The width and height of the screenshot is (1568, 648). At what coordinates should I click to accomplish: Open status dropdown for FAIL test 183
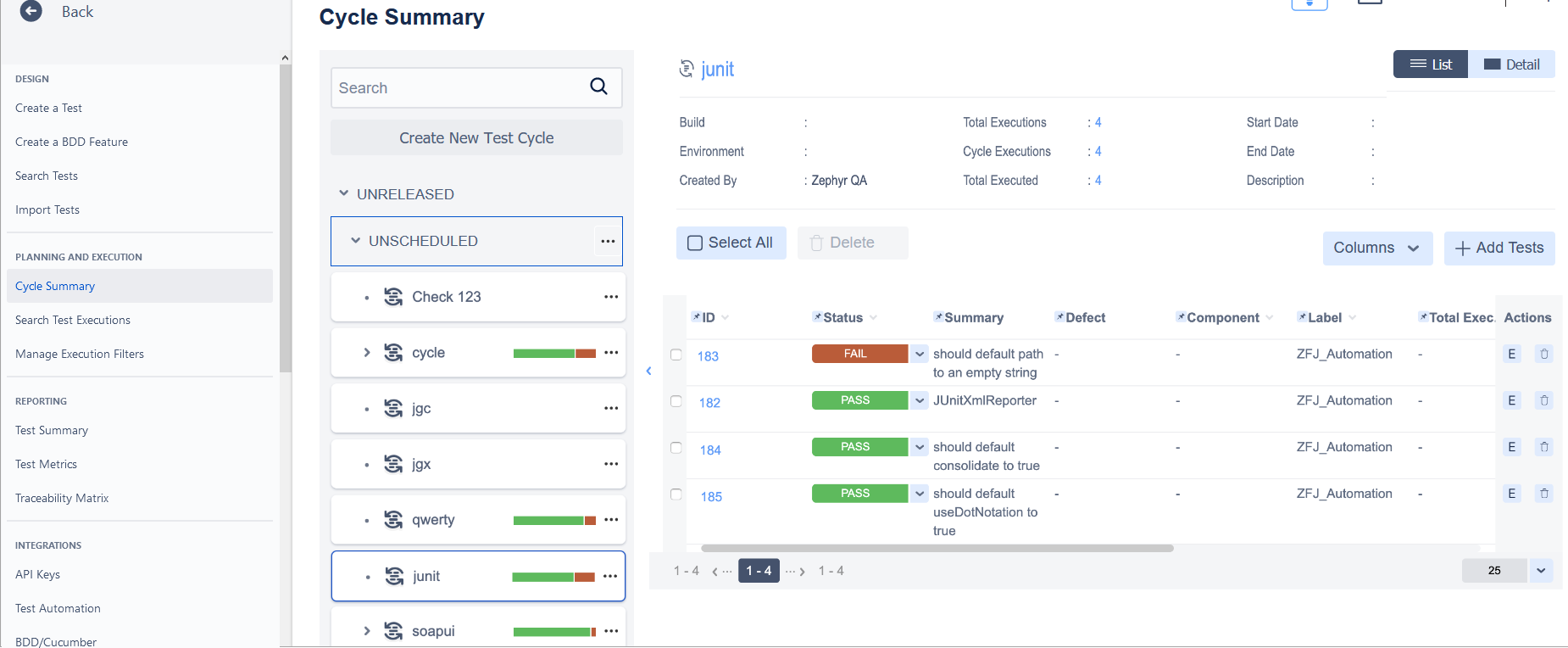[x=920, y=354]
